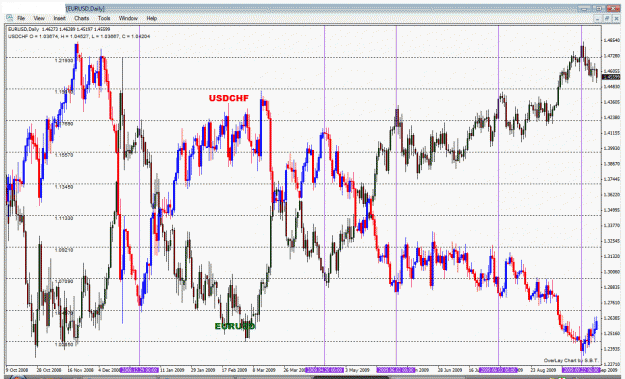Click the 1.37445 price axis value
Screen dimensions: 625x379
point(612,180)
